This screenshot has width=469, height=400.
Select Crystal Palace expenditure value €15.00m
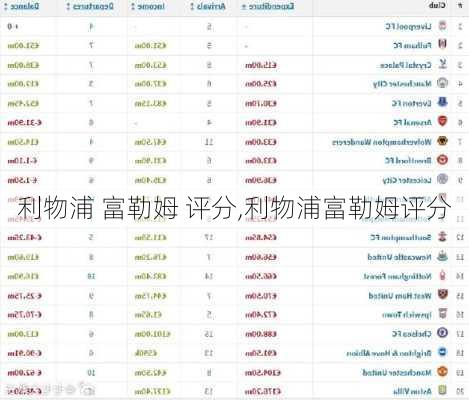pyautogui.click(x=261, y=65)
